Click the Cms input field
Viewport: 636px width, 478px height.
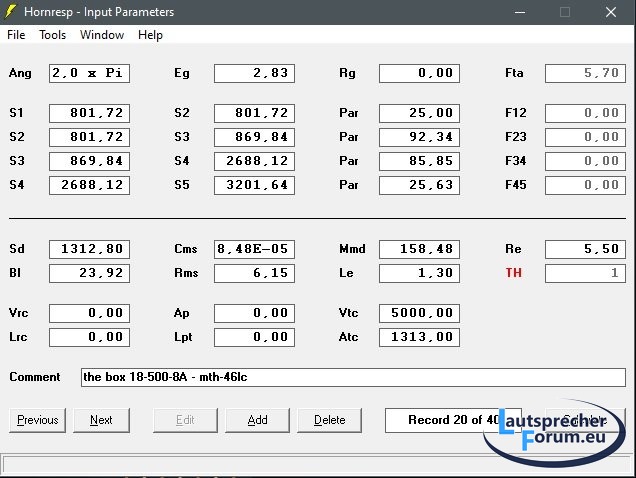point(254,249)
